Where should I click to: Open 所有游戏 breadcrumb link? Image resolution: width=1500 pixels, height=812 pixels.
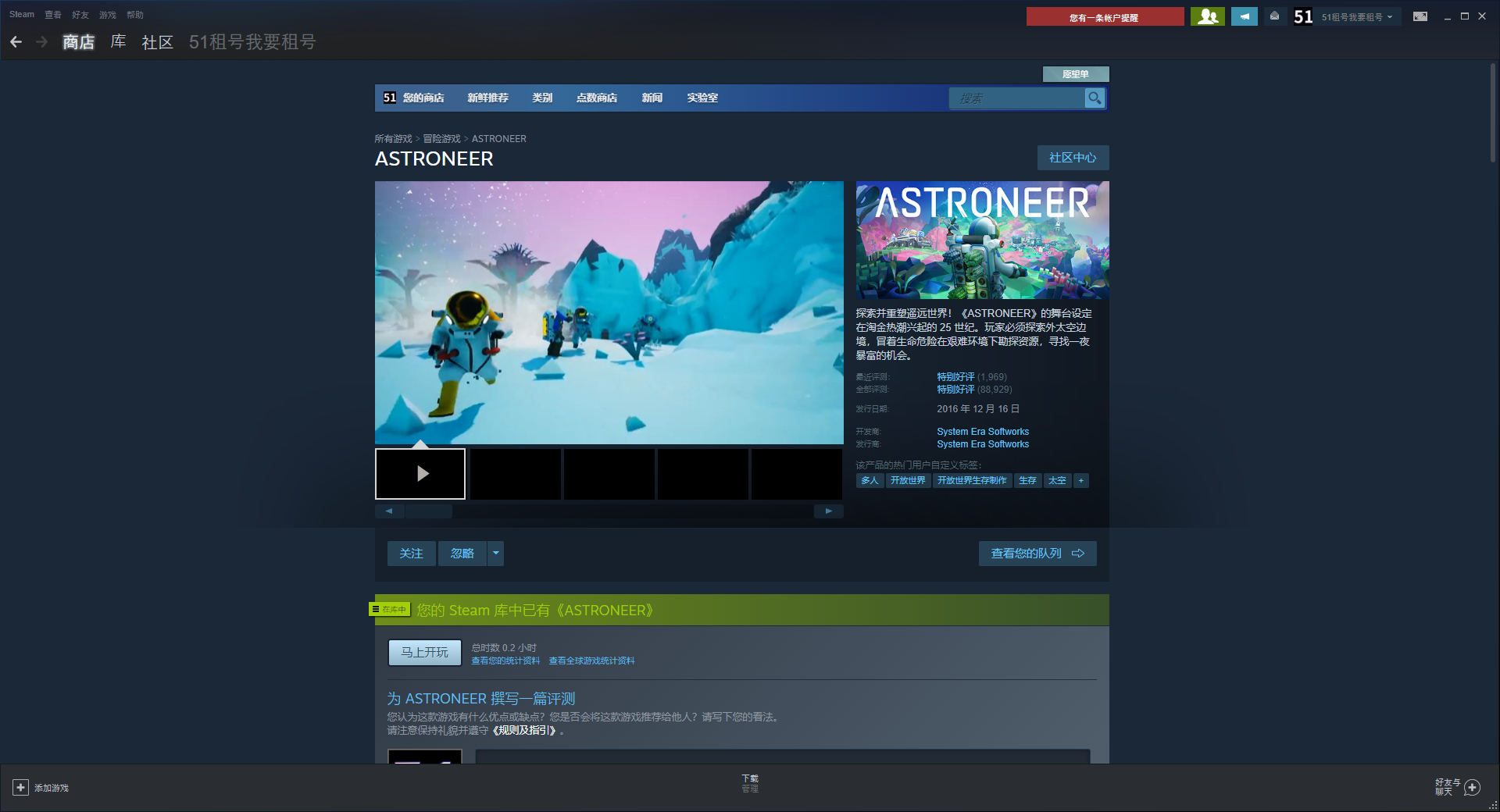[x=393, y=139]
